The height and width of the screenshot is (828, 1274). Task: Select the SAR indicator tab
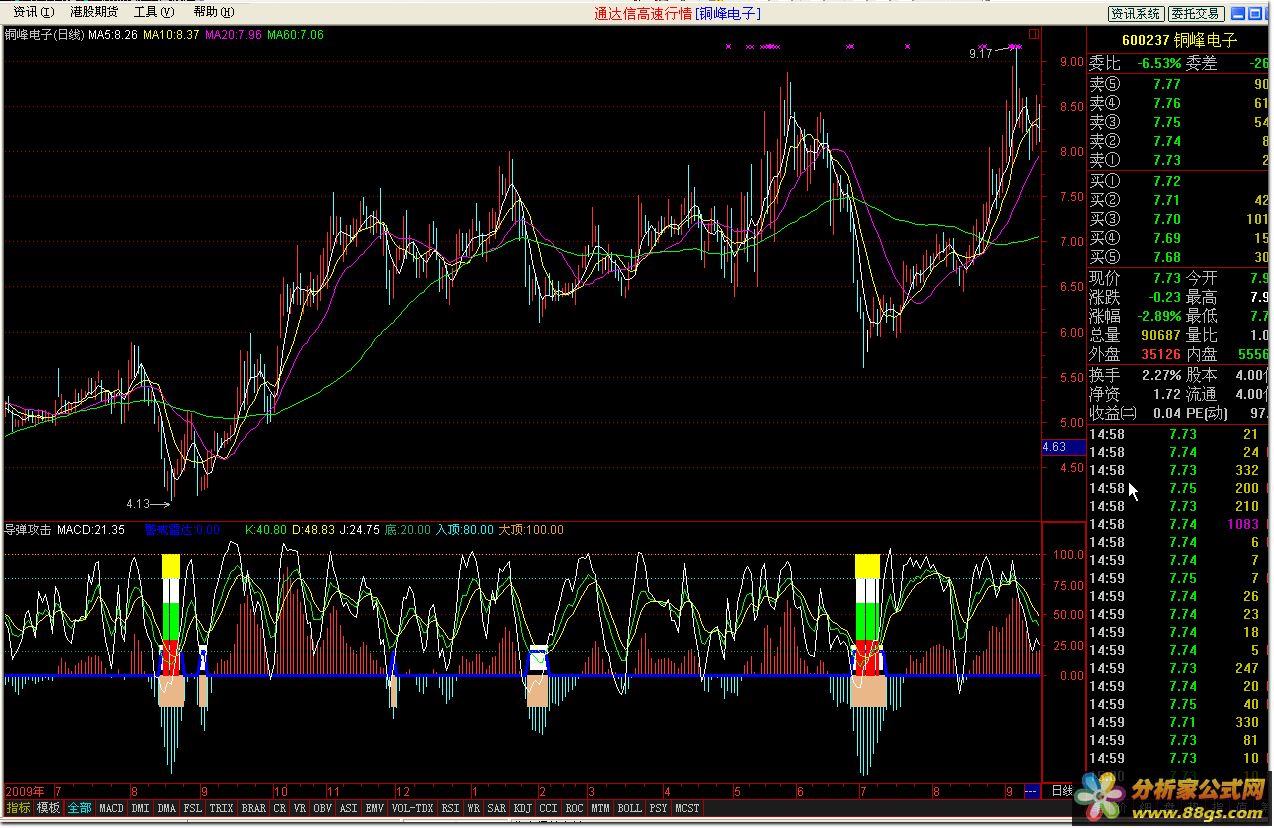pyautogui.click(x=497, y=808)
